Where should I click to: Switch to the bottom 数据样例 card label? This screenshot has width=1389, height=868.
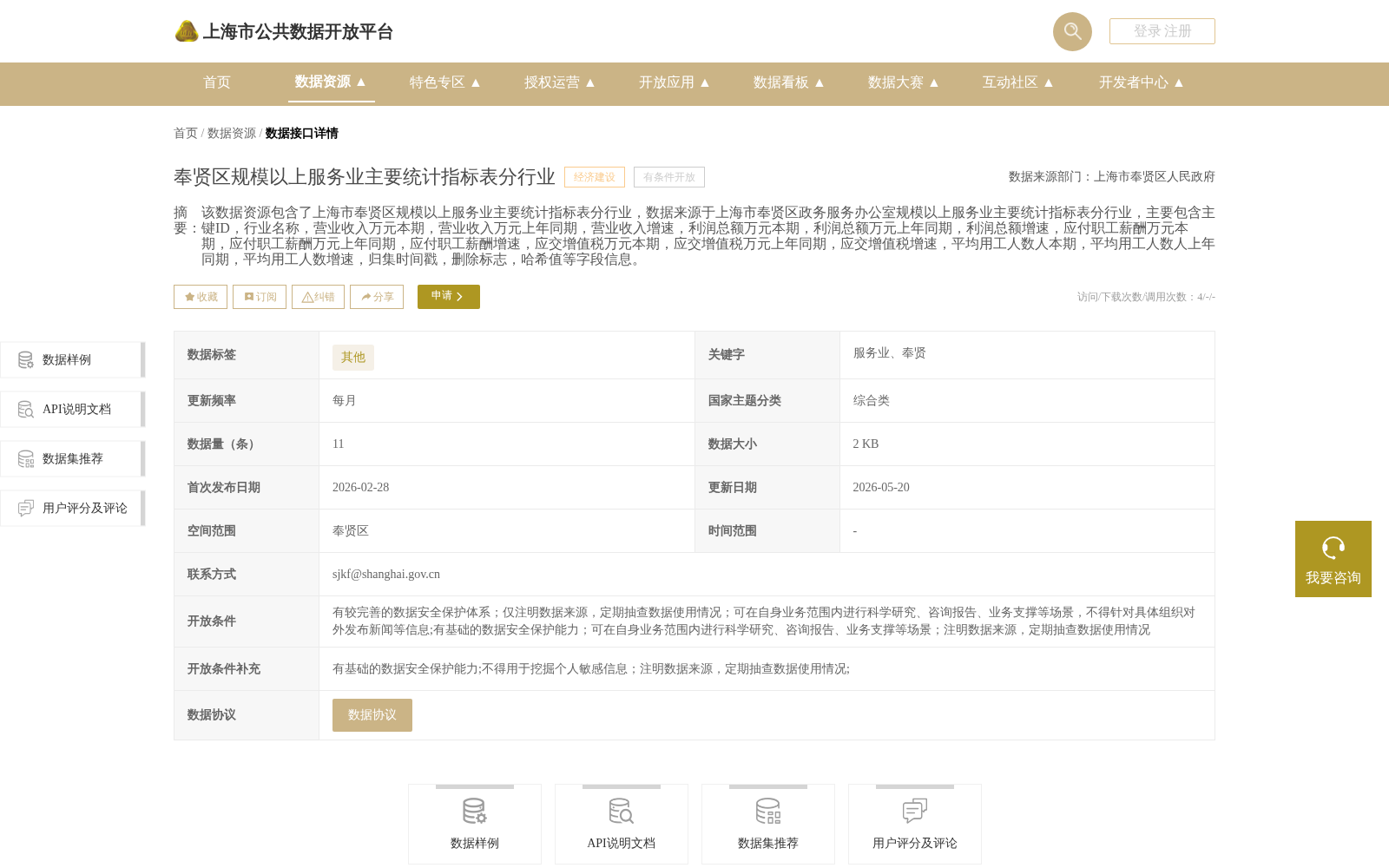point(475,844)
